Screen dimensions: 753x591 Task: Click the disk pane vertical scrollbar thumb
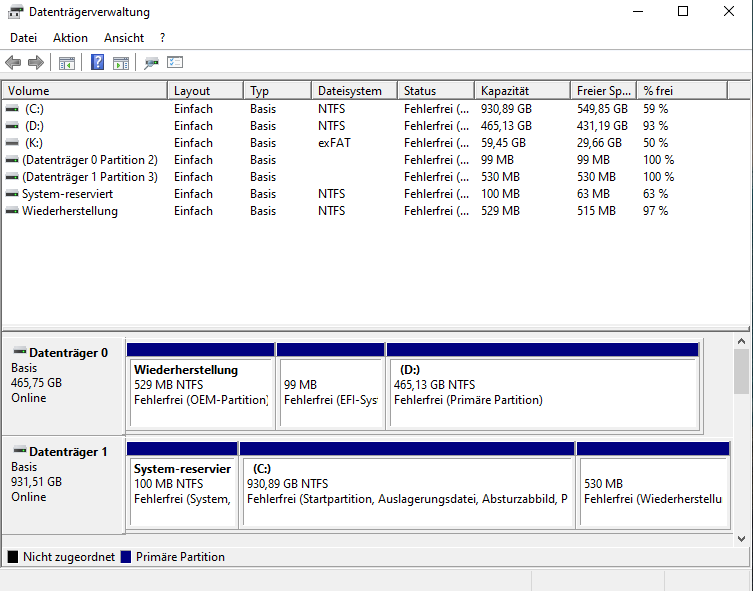point(741,372)
